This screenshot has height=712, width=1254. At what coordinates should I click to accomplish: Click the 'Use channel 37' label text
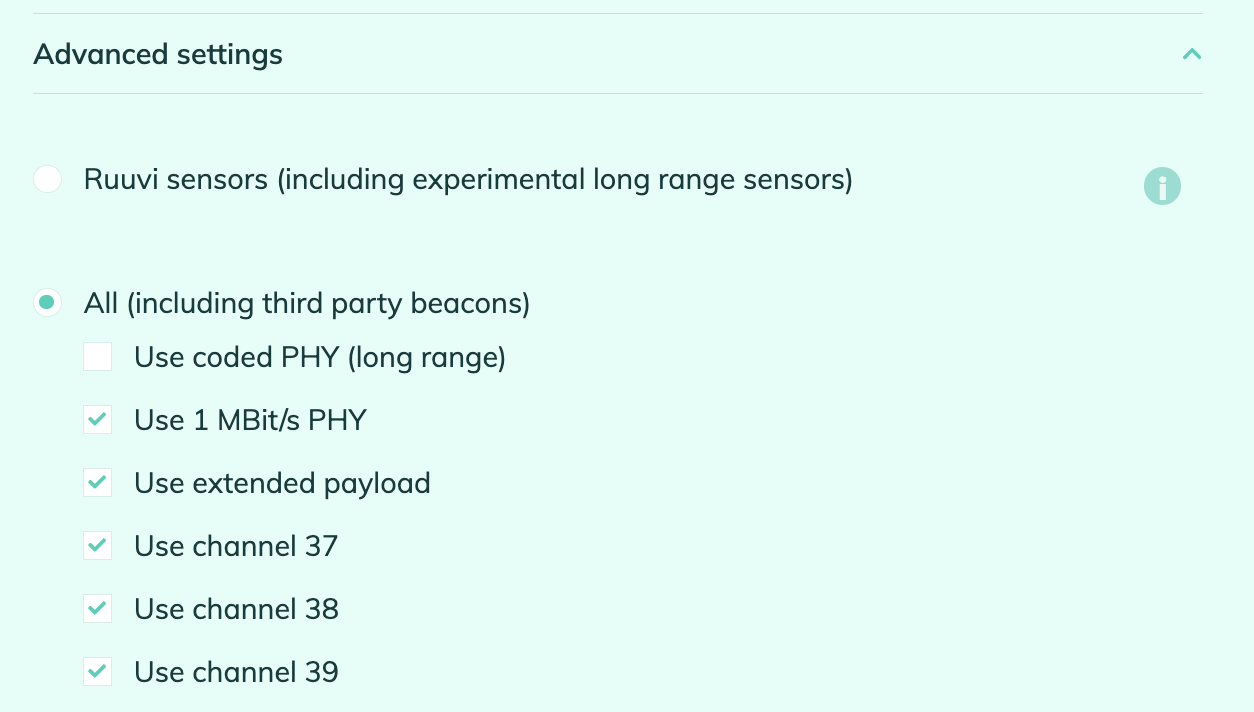coord(236,546)
